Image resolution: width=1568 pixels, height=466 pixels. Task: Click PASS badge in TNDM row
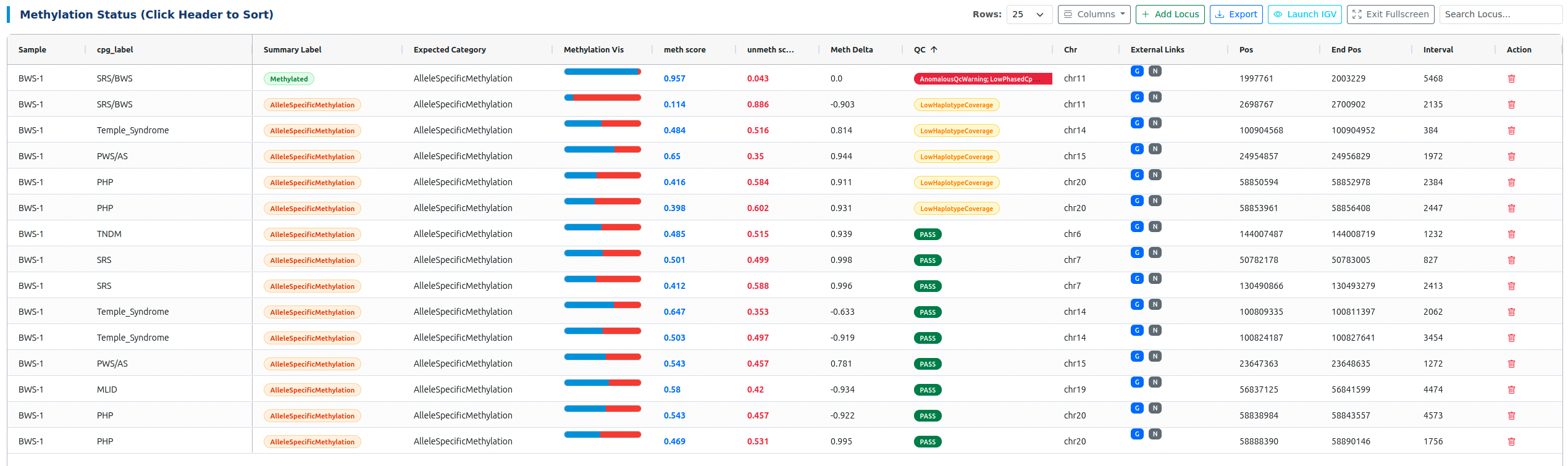point(928,234)
